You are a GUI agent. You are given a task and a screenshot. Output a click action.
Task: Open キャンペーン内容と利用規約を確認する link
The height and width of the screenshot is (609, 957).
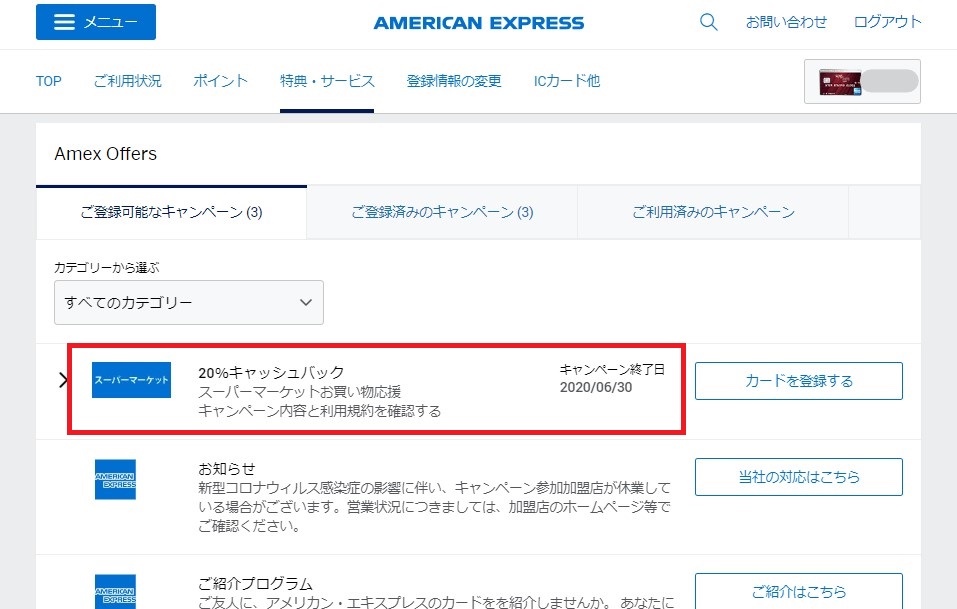click(x=320, y=411)
